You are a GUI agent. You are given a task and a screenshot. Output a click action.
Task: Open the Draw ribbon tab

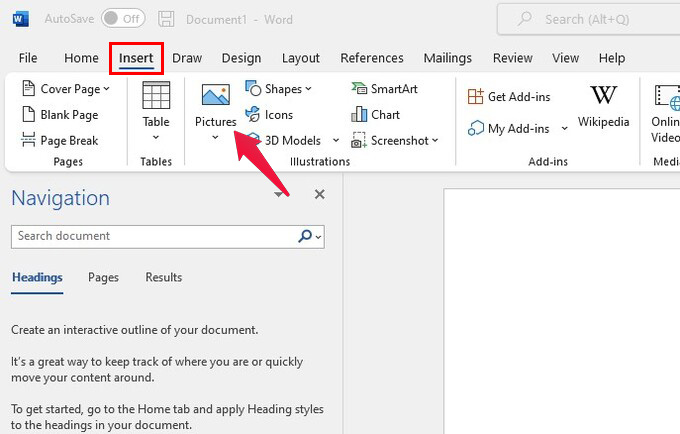pos(187,58)
